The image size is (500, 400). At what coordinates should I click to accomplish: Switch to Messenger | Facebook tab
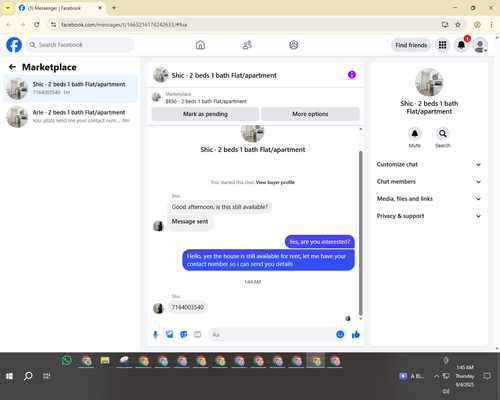60,8
